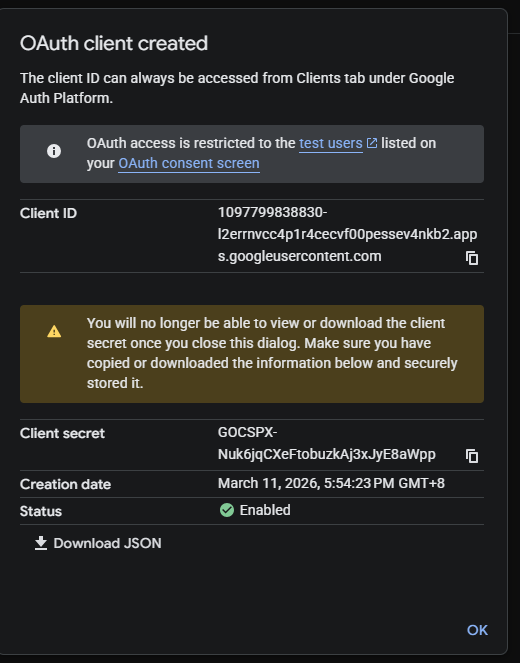This screenshot has width=520, height=663.
Task: Click the Clients tab description sentence
Action: click(237, 88)
